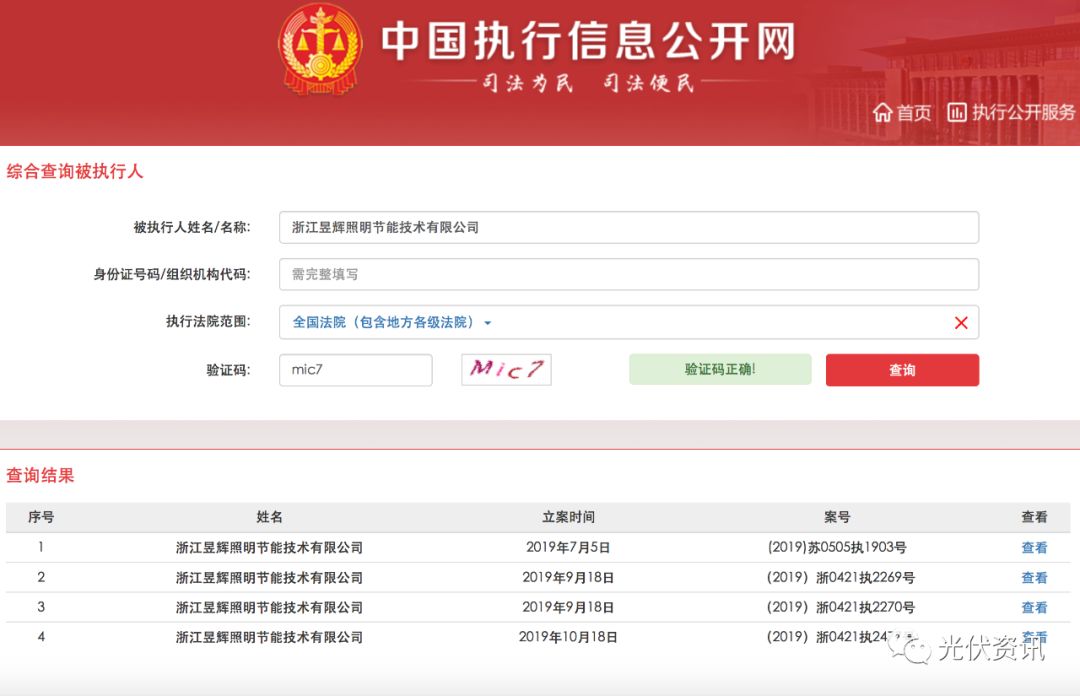Open 查看 link for case 苏0505执1903号
This screenshot has width=1080, height=696.
click(1034, 548)
